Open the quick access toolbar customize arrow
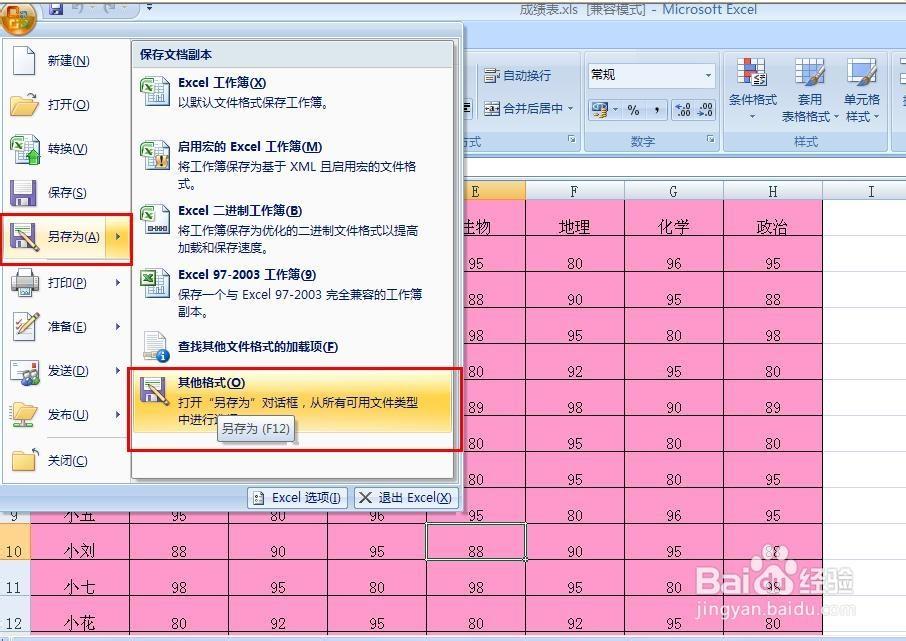Viewport: 906px width, 641px height. coord(150,8)
